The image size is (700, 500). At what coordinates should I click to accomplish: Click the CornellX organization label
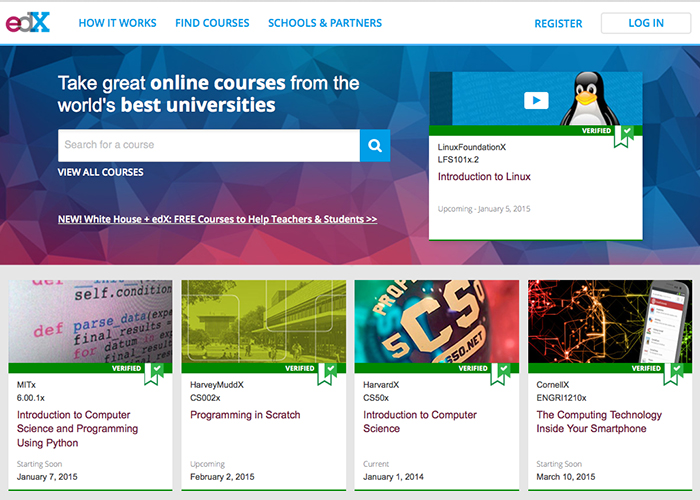(x=552, y=385)
